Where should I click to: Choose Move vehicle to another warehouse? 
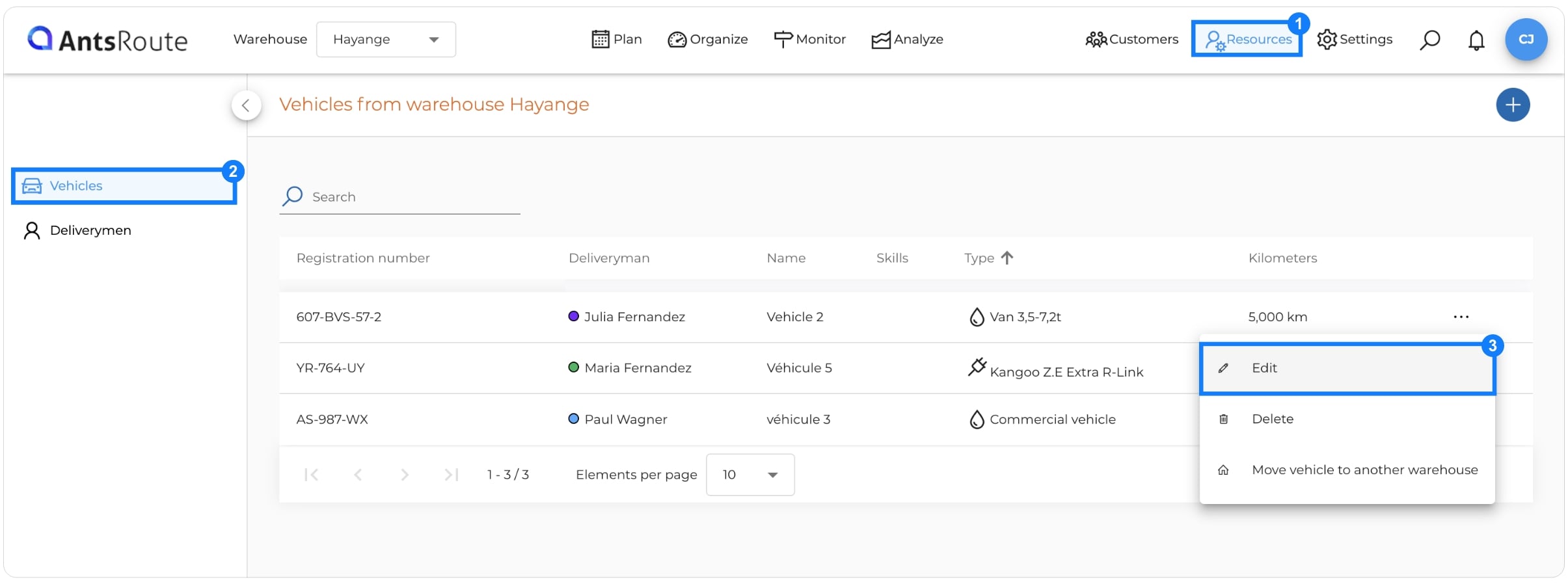(1347, 470)
